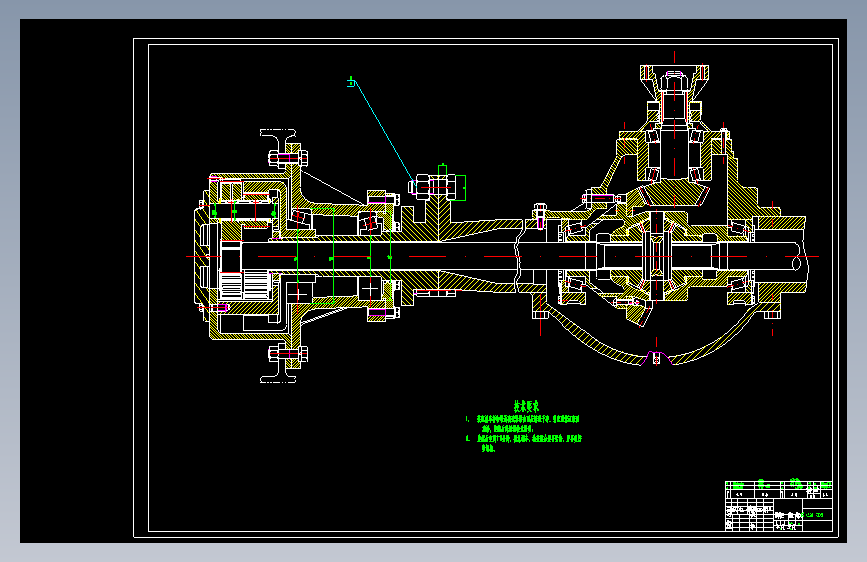Screen dimensions: 867x562
Task: Click the green technical requirements heading
Action: (526, 407)
